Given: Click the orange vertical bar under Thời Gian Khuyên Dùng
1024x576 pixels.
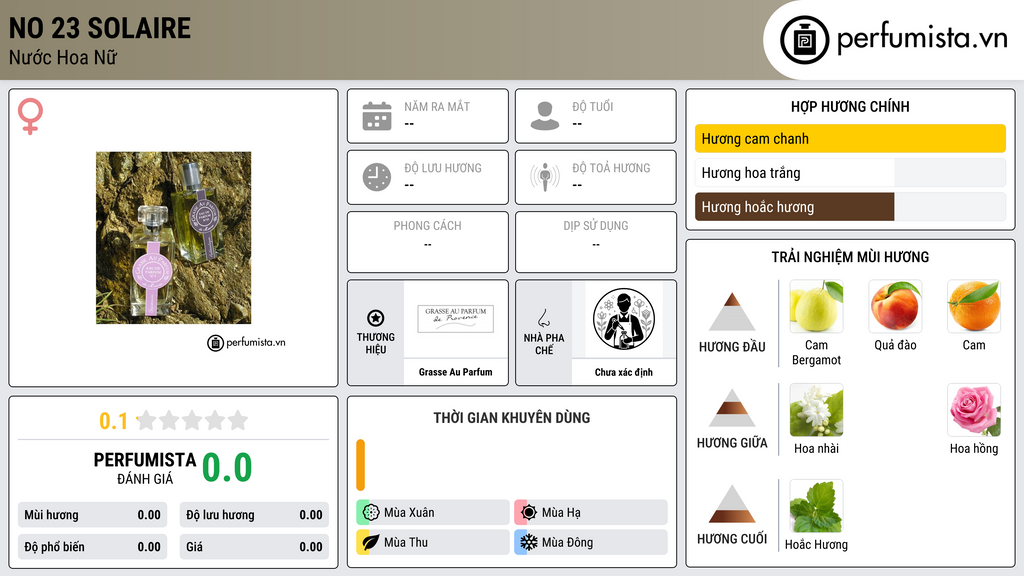Looking at the screenshot, I should (x=360, y=465).
